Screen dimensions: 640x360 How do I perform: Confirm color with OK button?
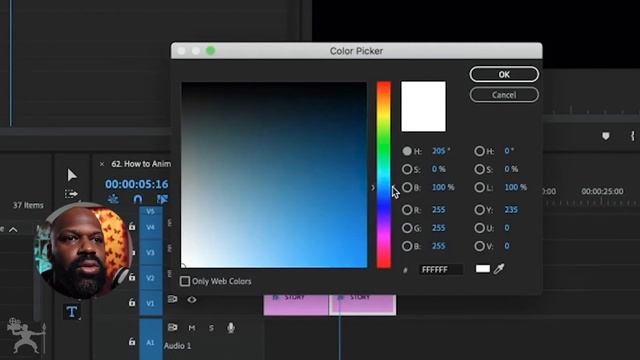504,75
